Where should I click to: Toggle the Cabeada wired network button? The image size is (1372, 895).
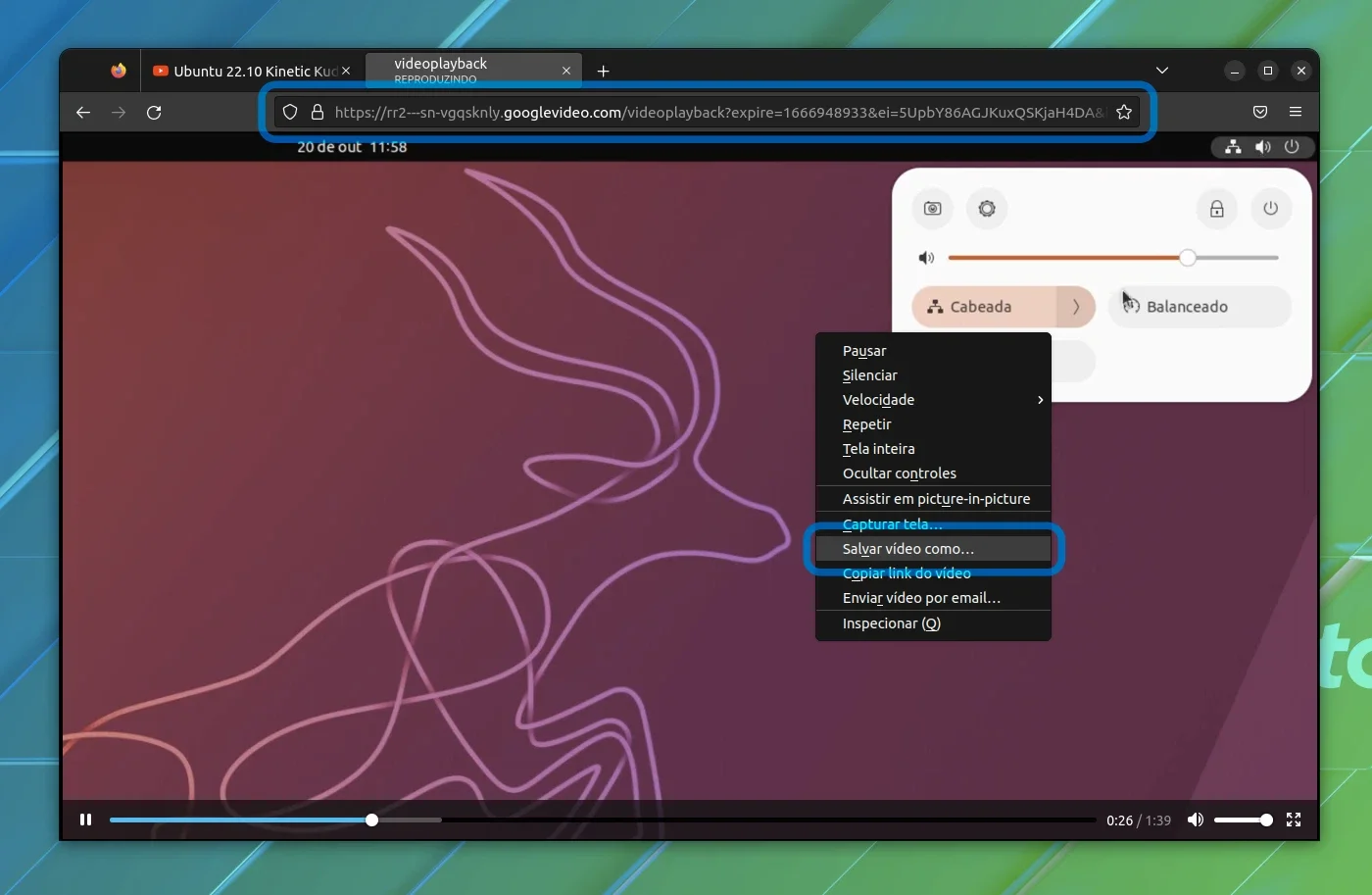(x=984, y=307)
